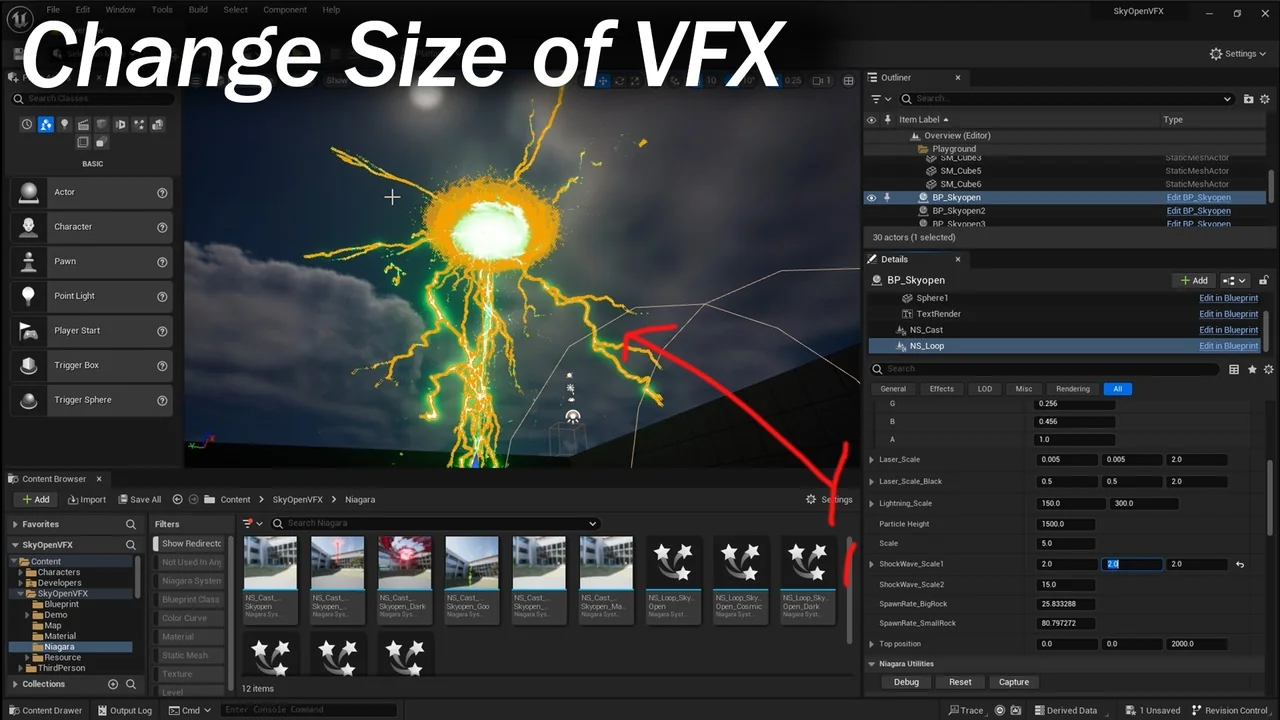The image size is (1280, 720).
Task: Toggle Show Redirectors filter
Action: coord(192,544)
